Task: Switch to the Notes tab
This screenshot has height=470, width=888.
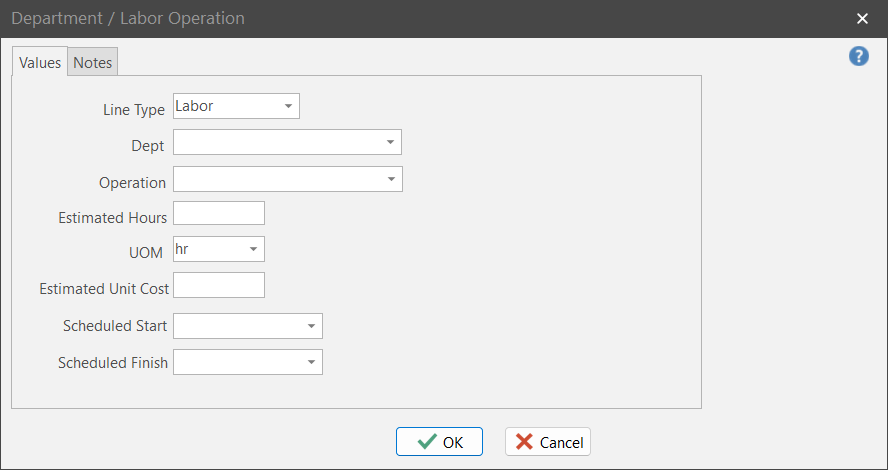Action: [93, 62]
